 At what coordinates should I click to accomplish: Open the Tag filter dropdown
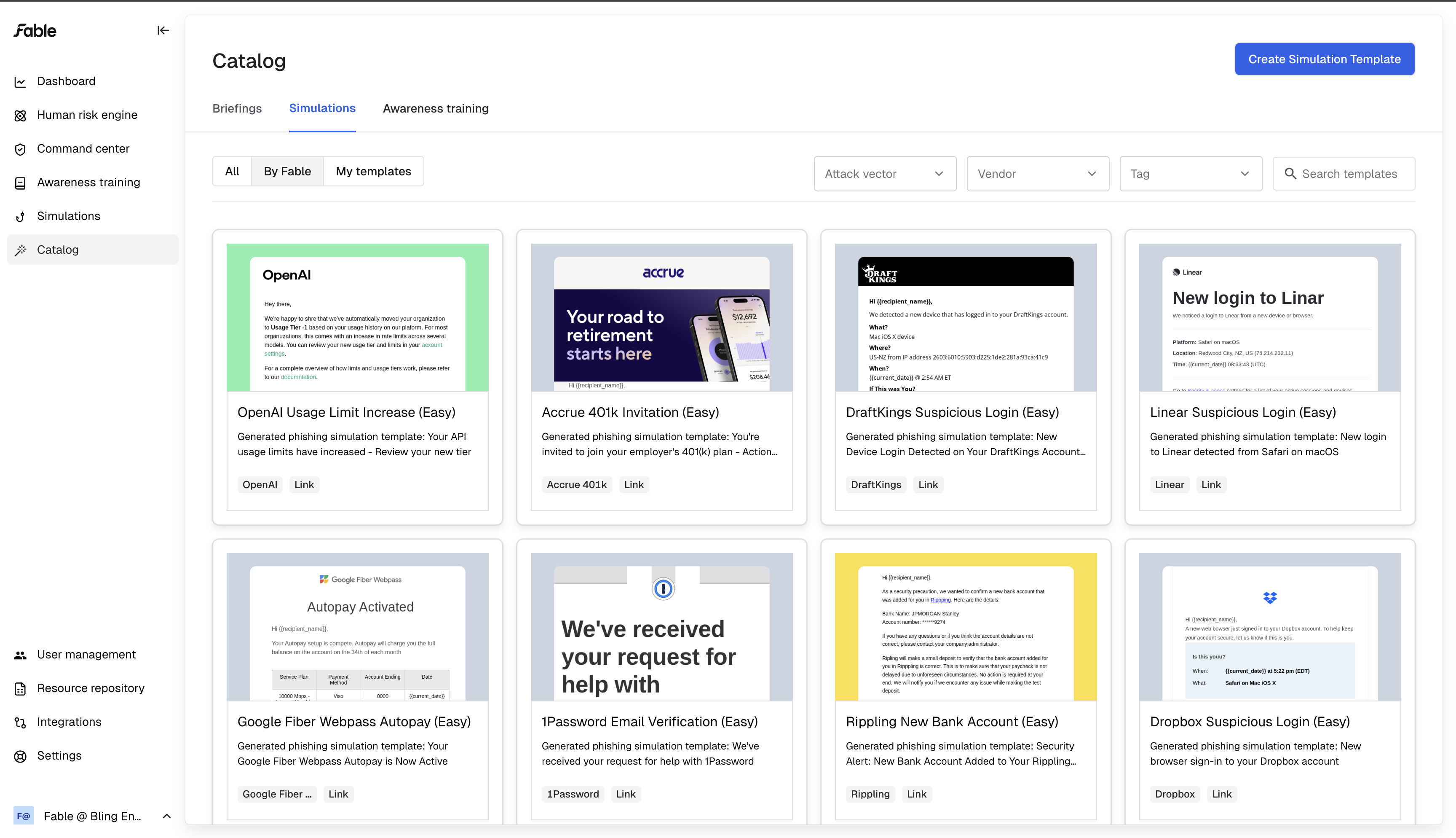[1191, 174]
